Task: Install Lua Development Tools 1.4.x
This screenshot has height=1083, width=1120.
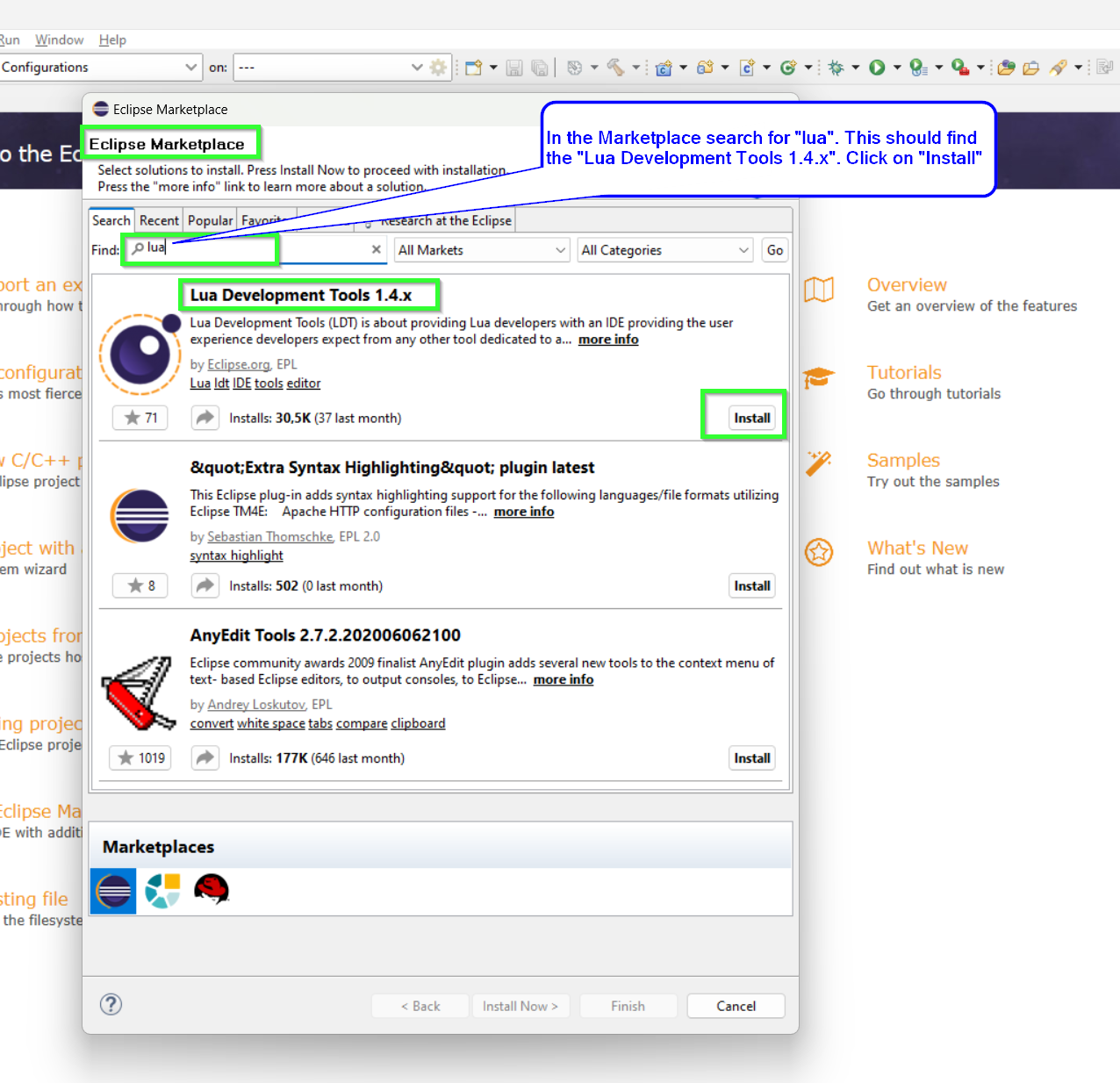Action: click(751, 418)
